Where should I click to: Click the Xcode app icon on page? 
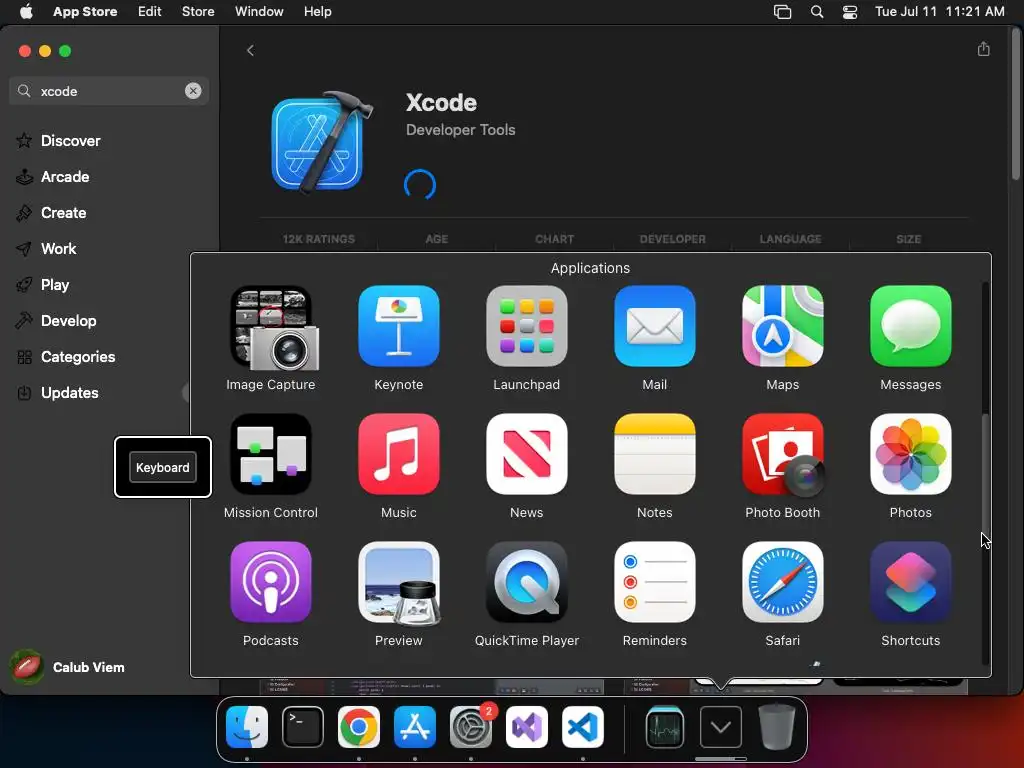pyautogui.click(x=322, y=143)
